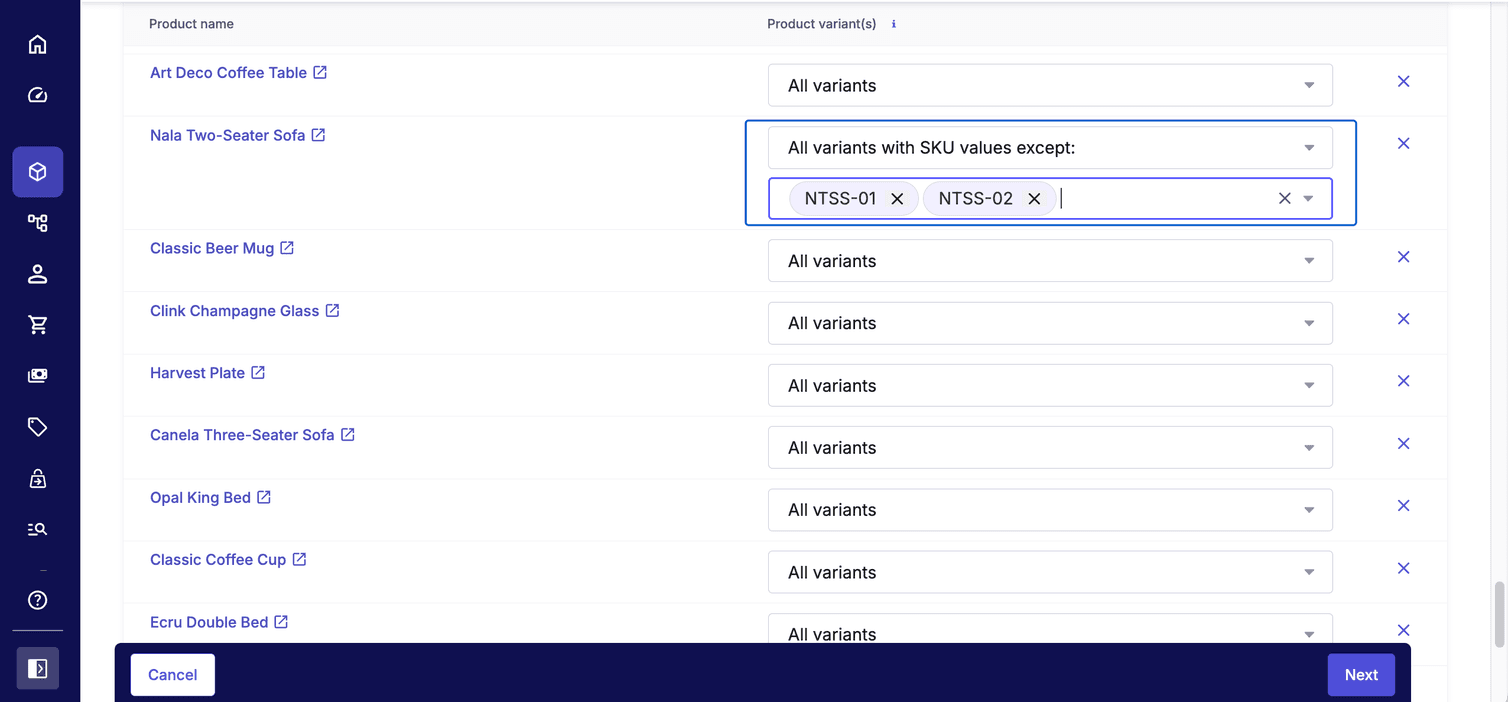This screenshot has width=1508, height=702.
Task: Select the highlighted Products box icon
Action: click(37, 171)
